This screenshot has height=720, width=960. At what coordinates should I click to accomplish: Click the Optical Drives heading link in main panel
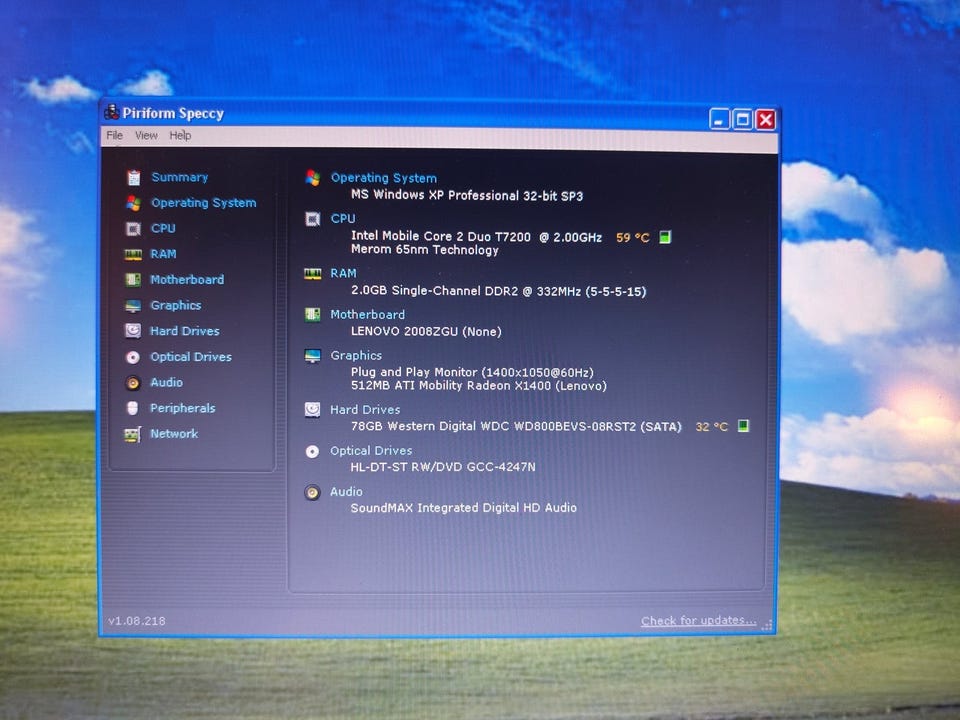(371, 451)
